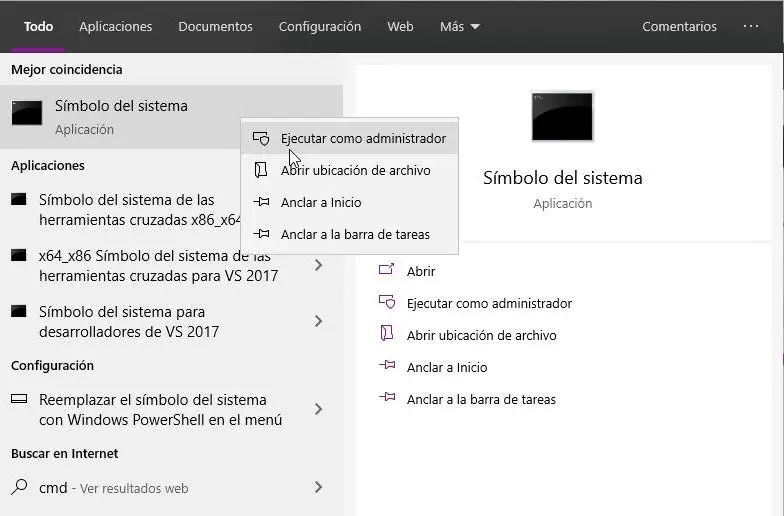Click the file location icon in right panel
This screenshot has height=516, width=784.
387,334
